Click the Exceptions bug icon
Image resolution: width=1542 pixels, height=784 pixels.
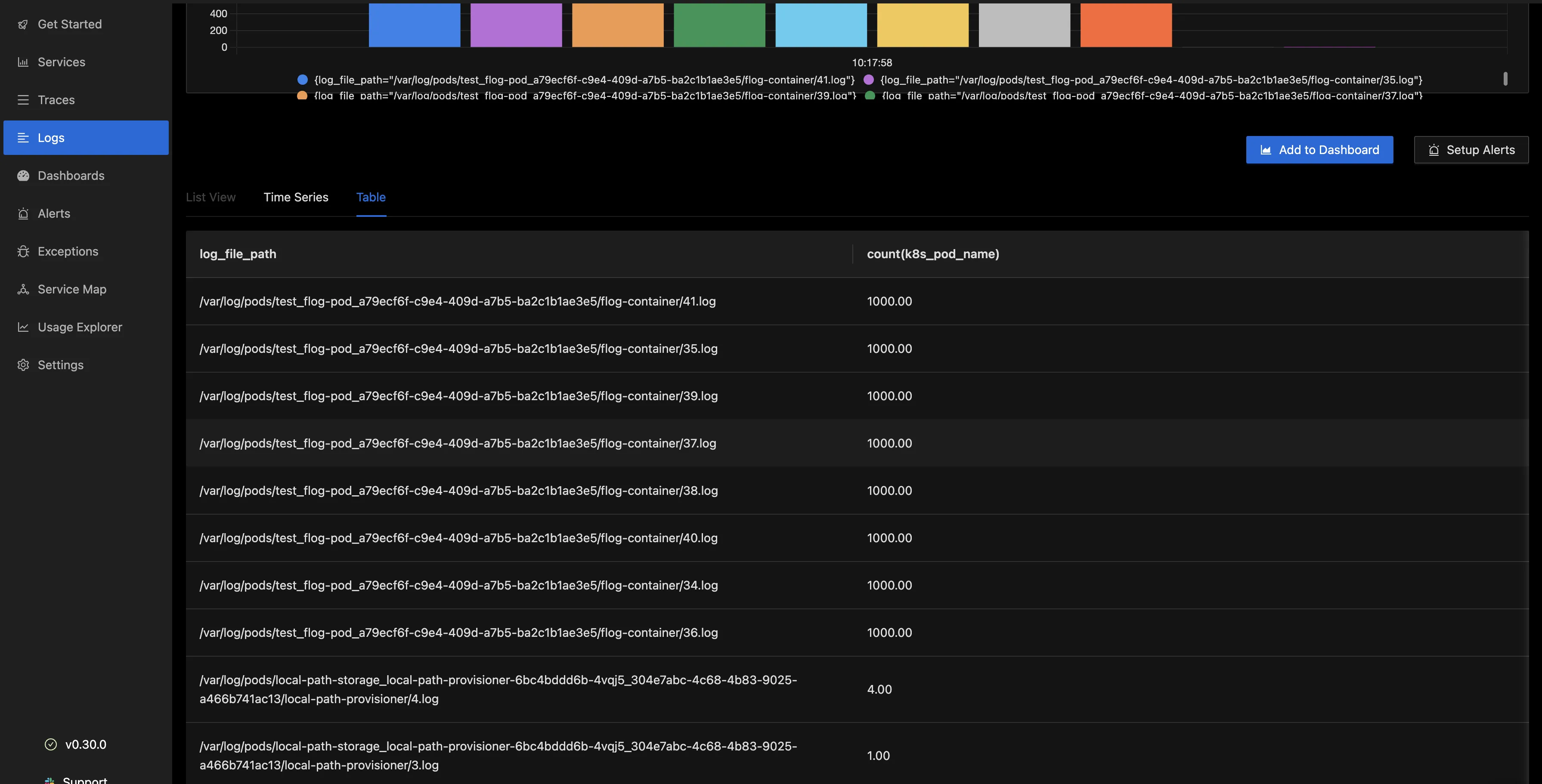tap(23, 251)
